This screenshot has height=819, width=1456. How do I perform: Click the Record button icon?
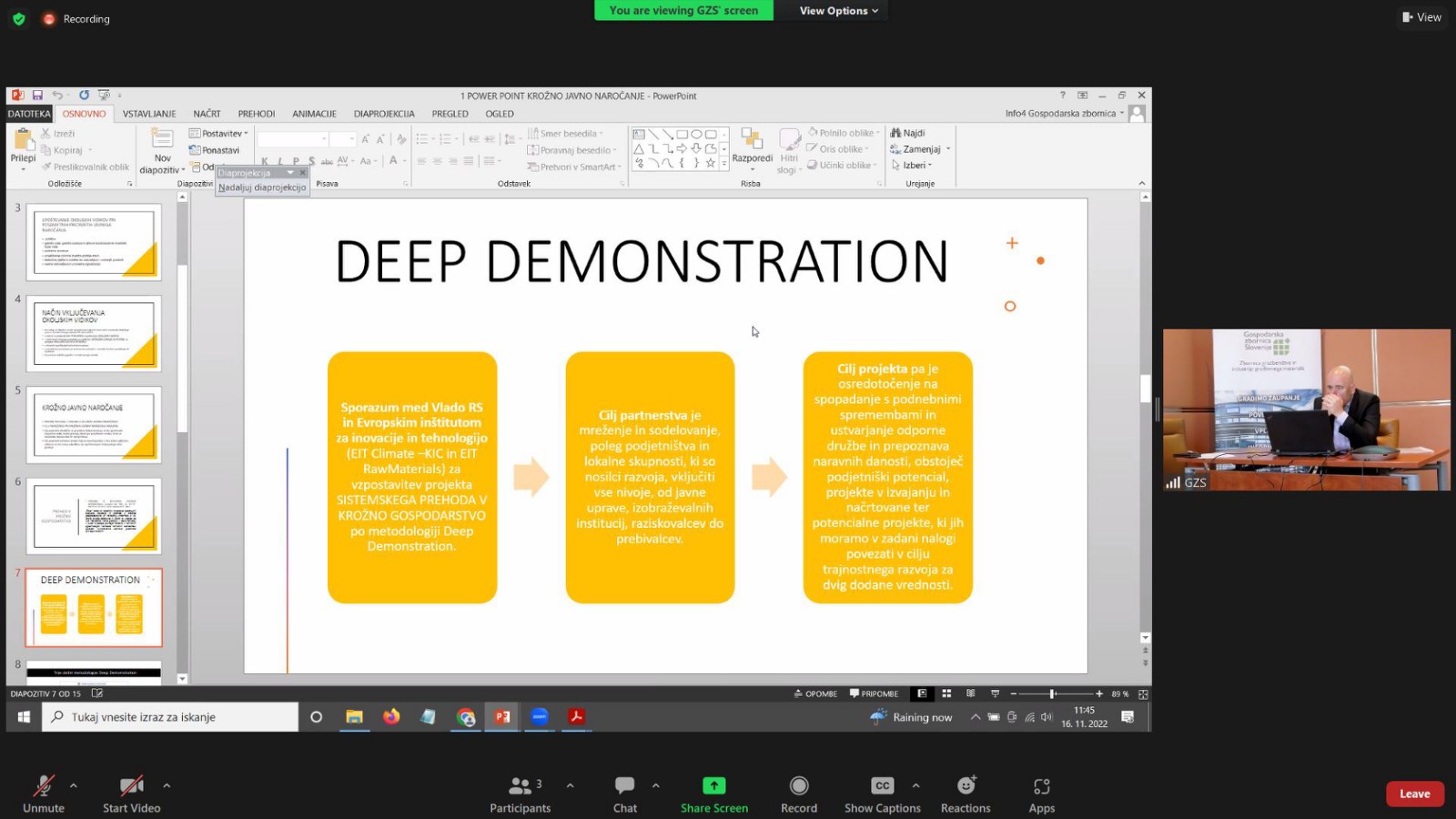point(798,785)
